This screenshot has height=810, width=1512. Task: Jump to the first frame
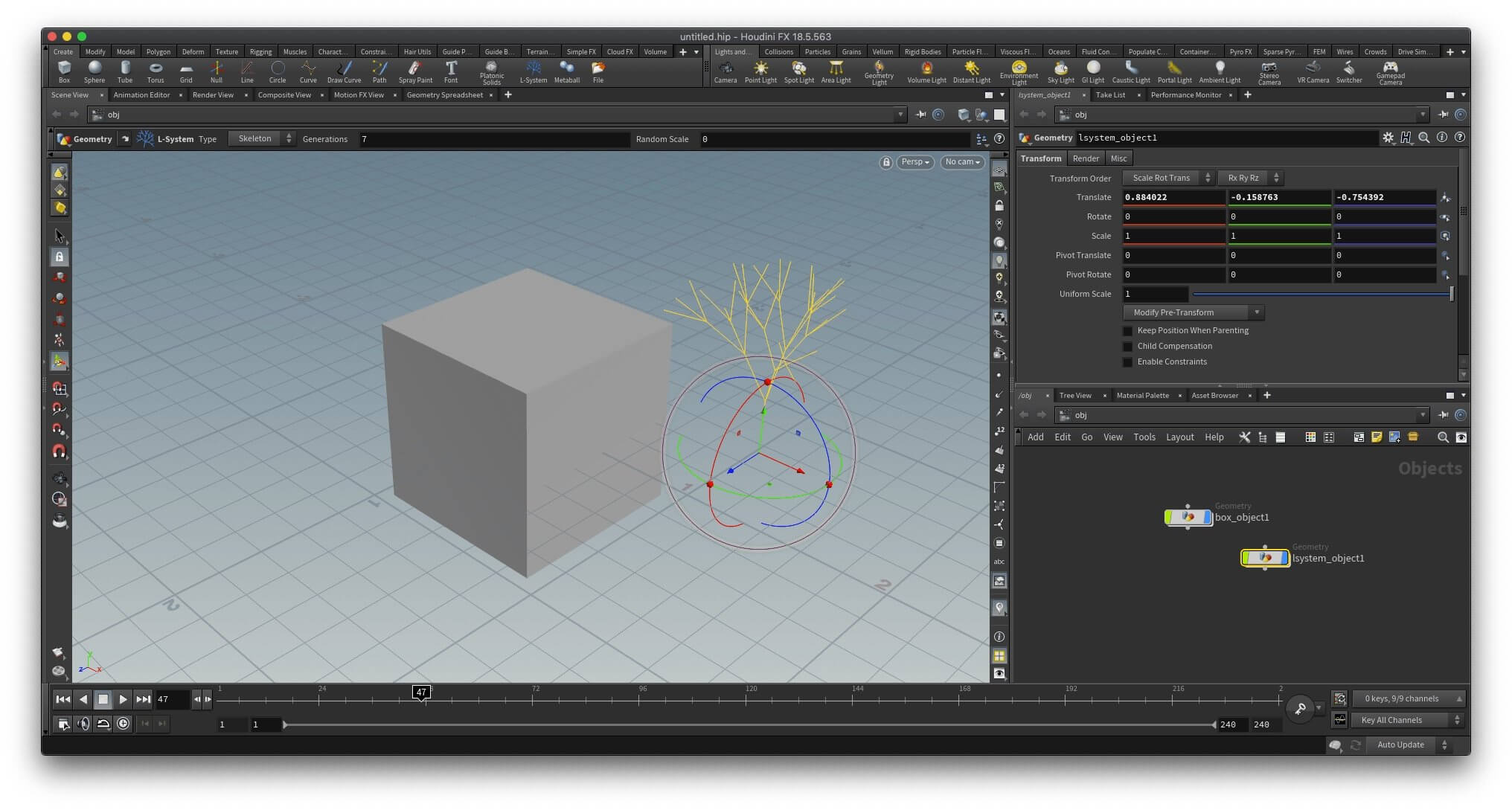63,700
